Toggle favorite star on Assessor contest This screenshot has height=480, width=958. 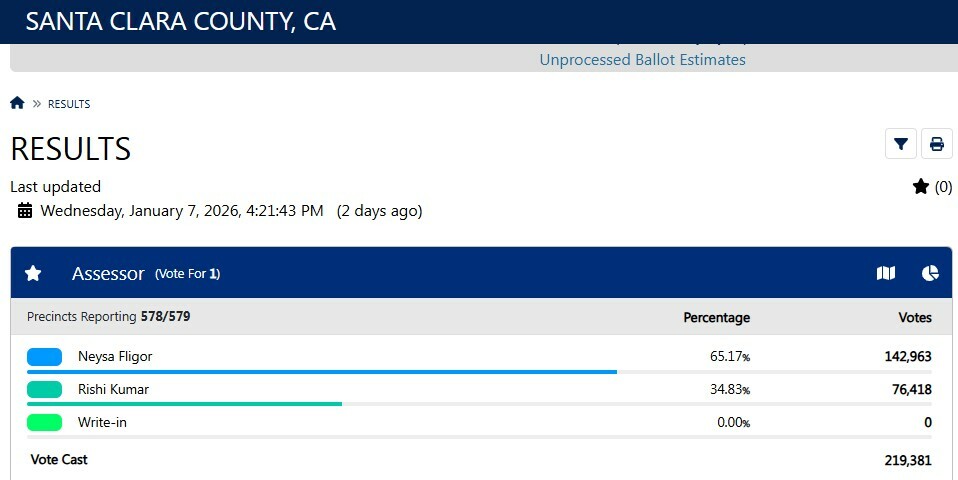(x=33, y=273)
